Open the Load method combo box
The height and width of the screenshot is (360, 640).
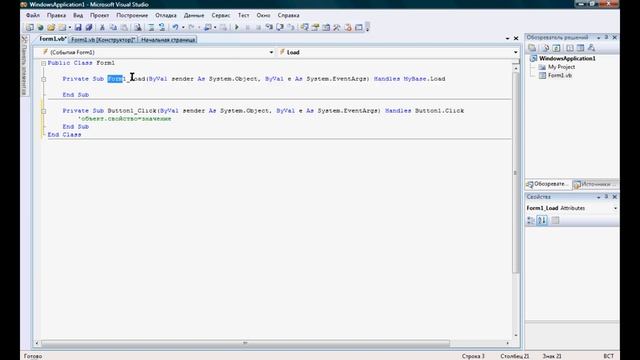398,52
